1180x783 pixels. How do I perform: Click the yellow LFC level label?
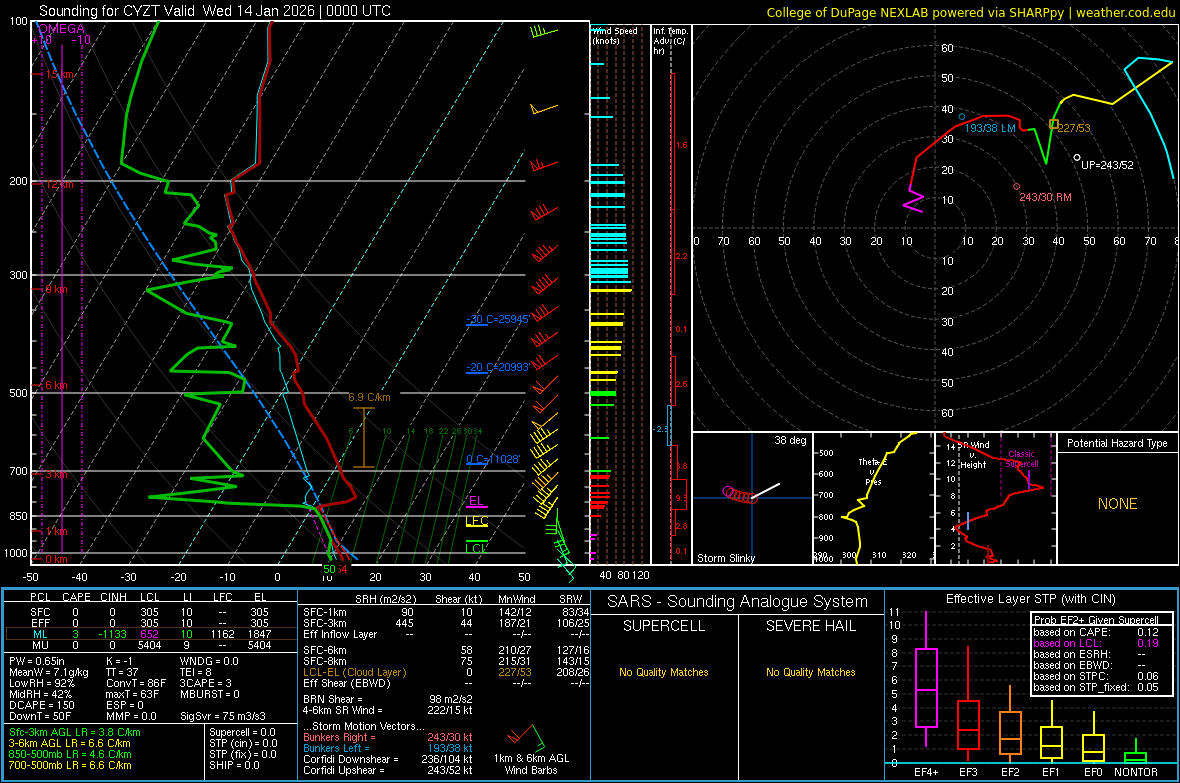tap(477, 521)
